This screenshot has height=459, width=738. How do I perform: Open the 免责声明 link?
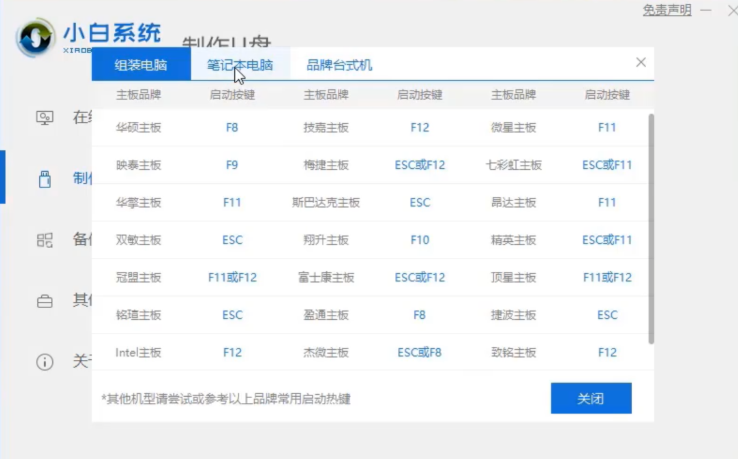click(x=666, y=10)
